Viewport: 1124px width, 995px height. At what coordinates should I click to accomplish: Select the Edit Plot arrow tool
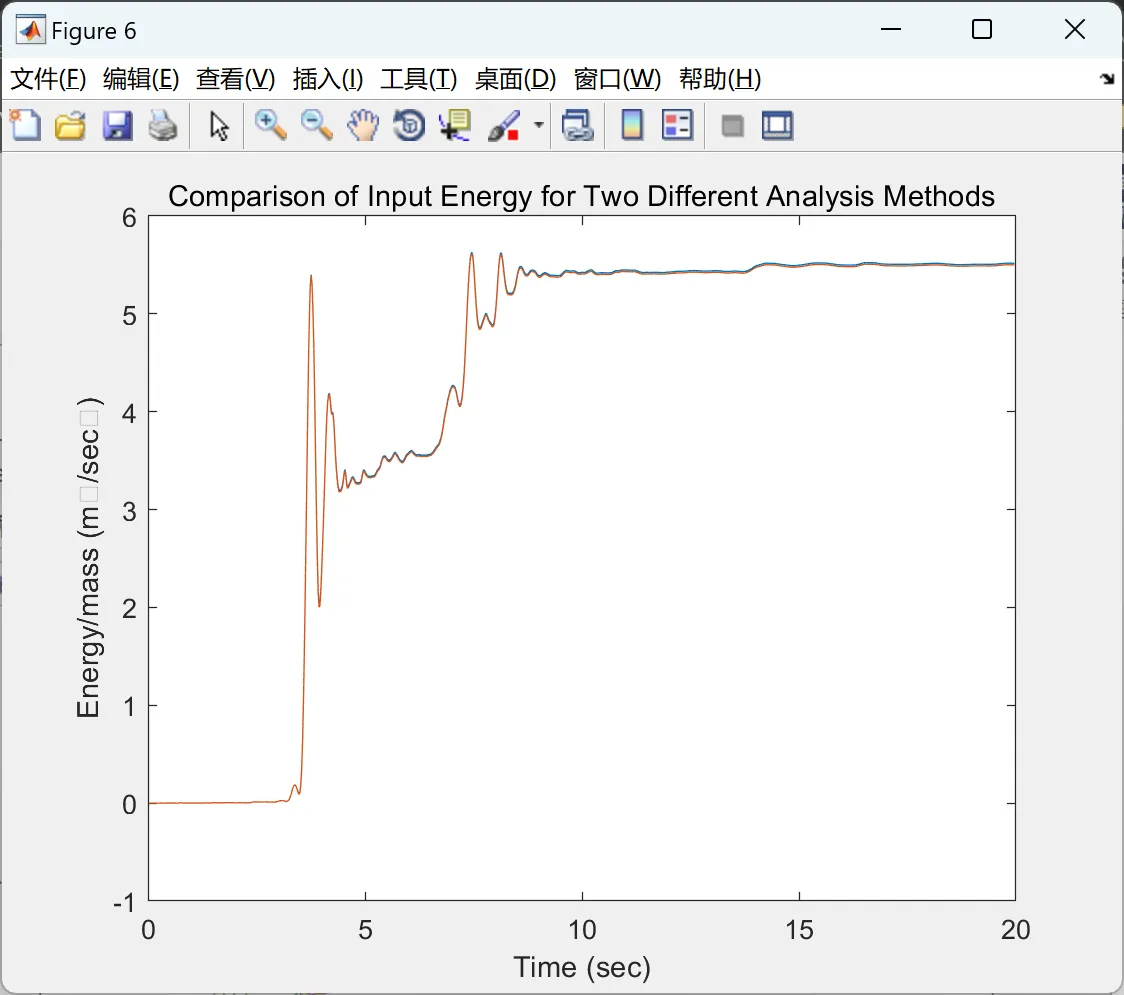(x=219, y=125)
